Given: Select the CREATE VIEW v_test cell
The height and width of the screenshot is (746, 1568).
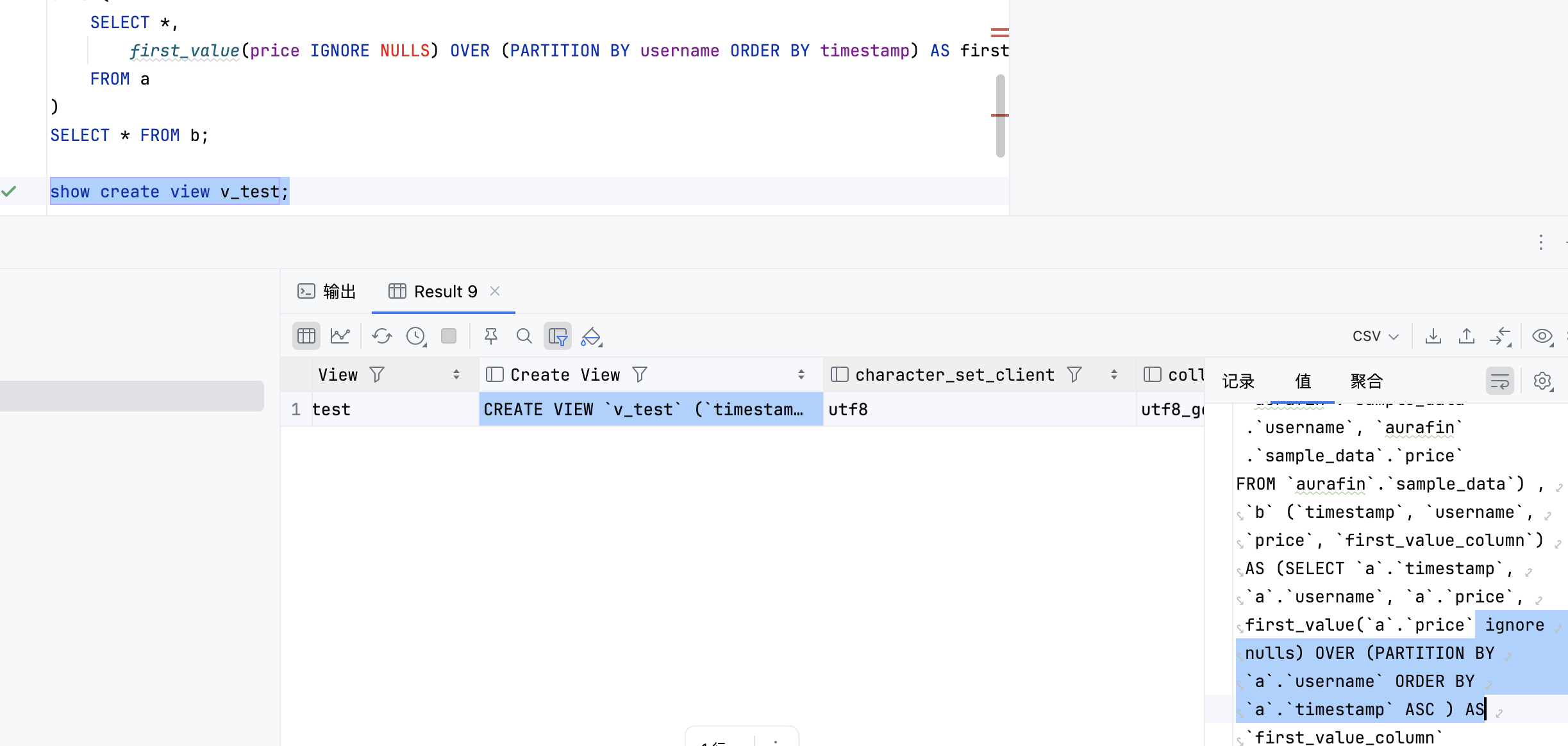Looking at the screenshot, I should tap(650, 410).
